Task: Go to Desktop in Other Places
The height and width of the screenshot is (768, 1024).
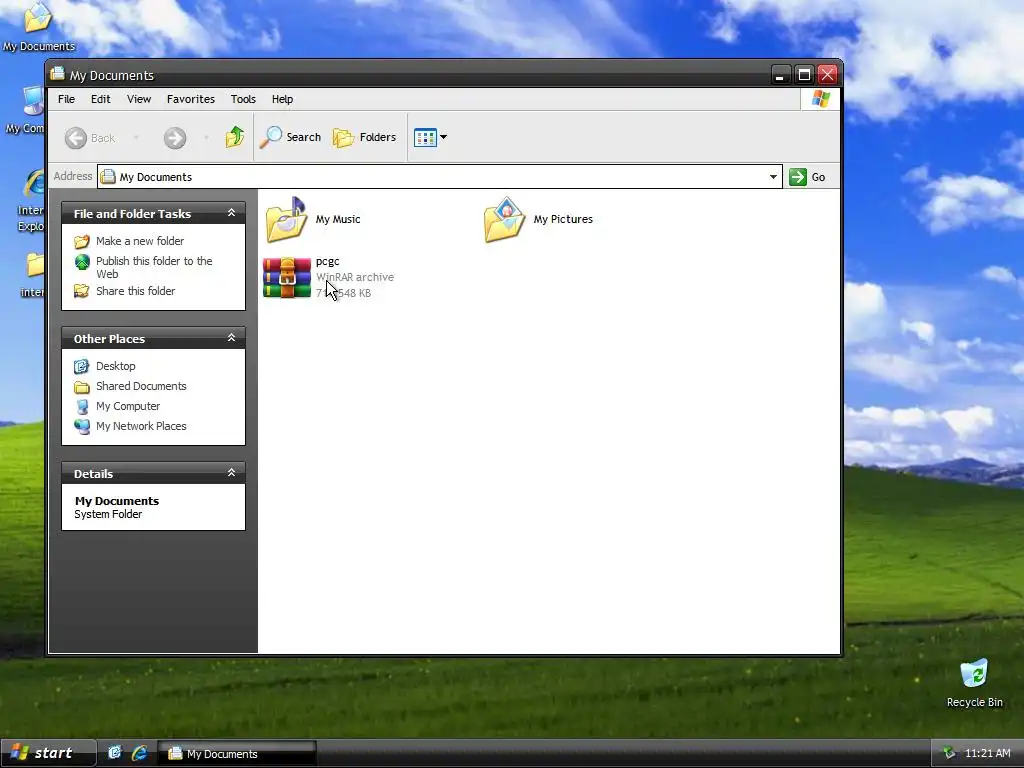Action: [116, 366]
